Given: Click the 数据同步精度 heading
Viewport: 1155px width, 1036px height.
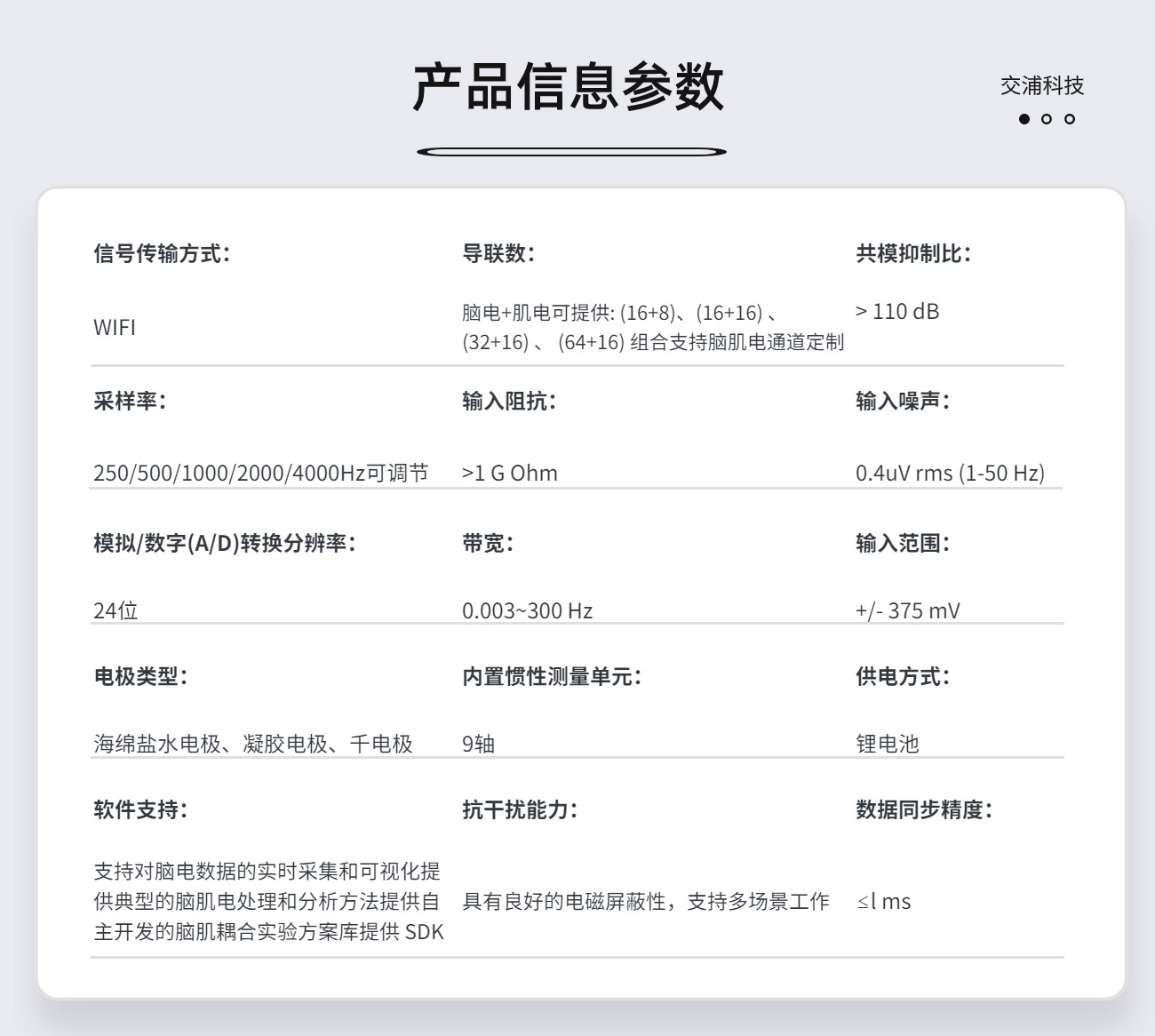Looking at the screenshot, I should [924, 809].
